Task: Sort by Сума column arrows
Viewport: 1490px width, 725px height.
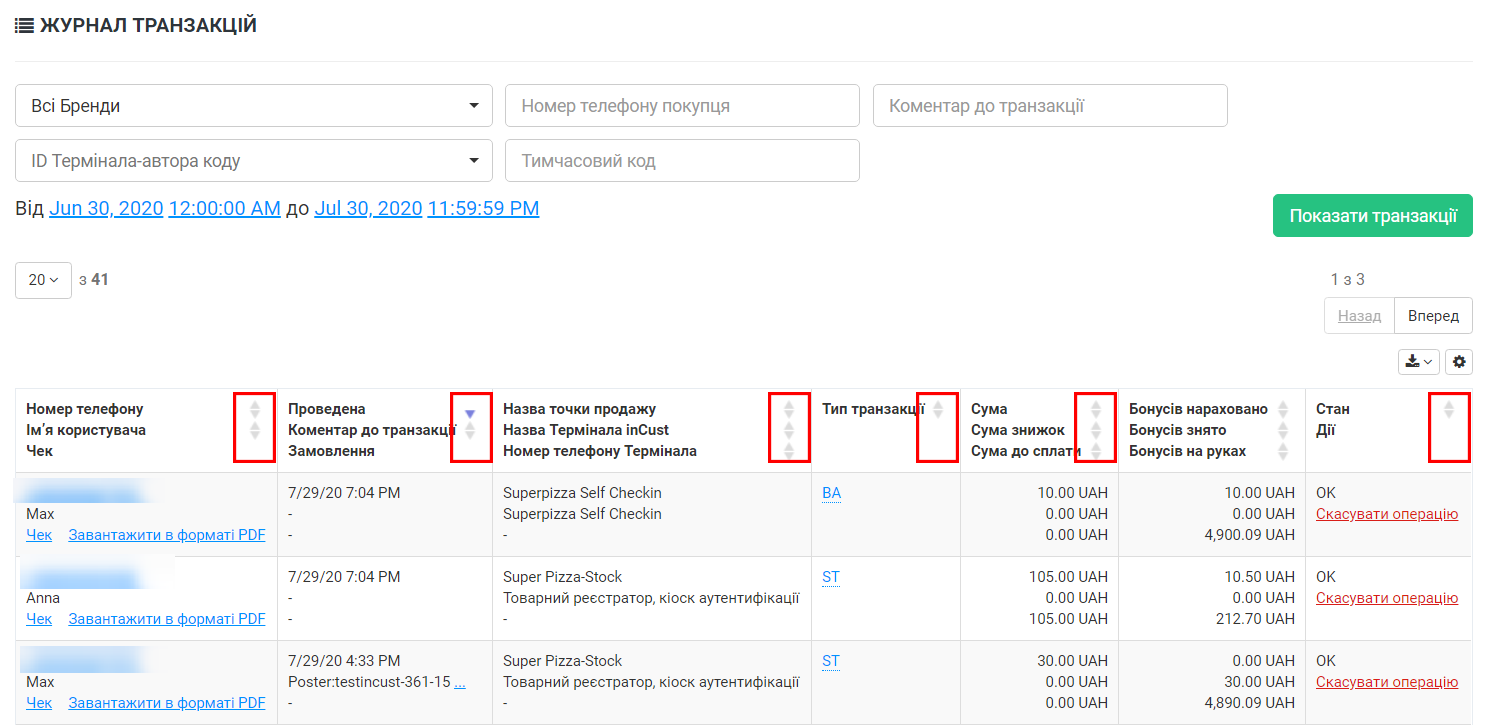Action: 1095,409
